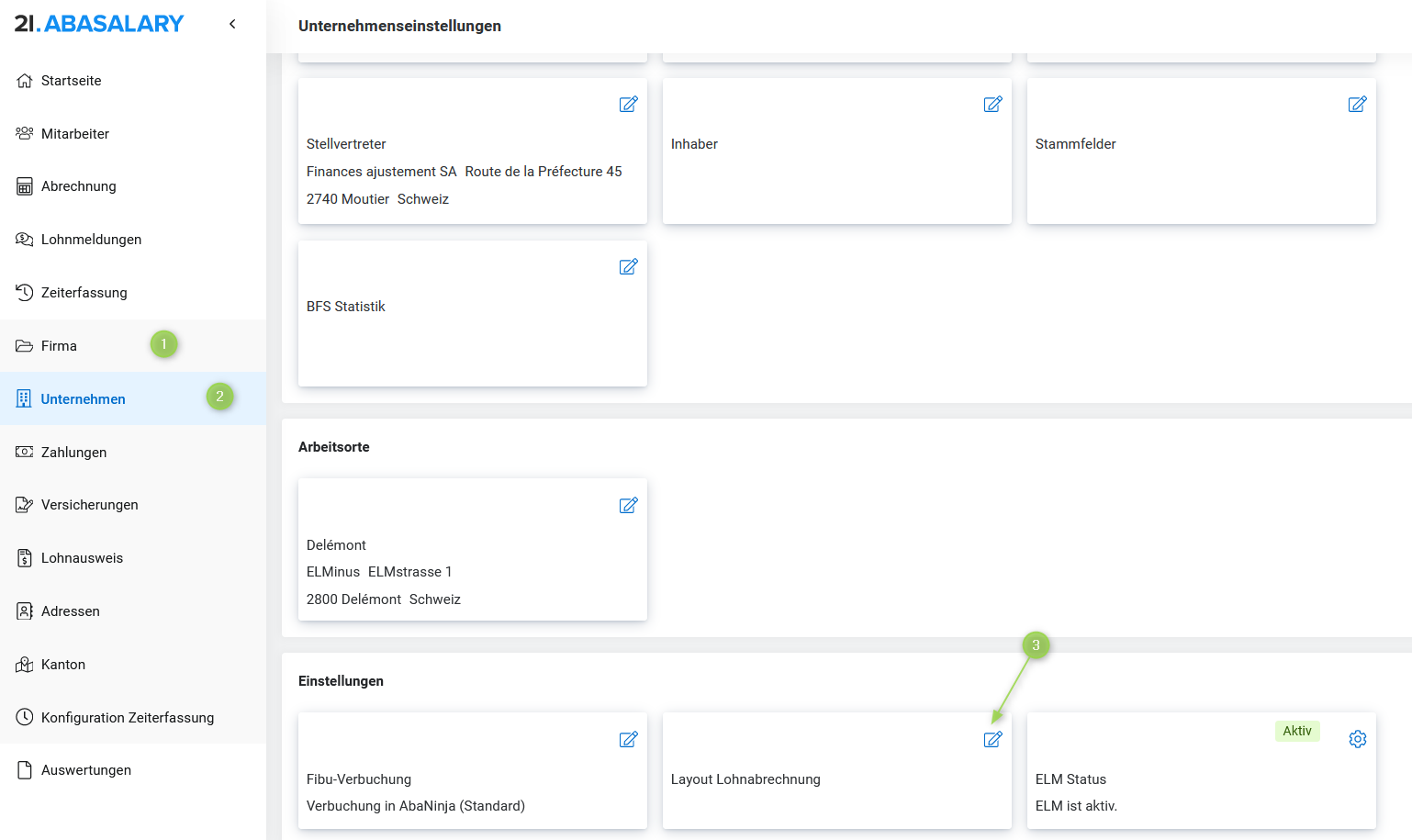
Task: Open Mitarbeiter in the sidebar
Action: point(74,134)
